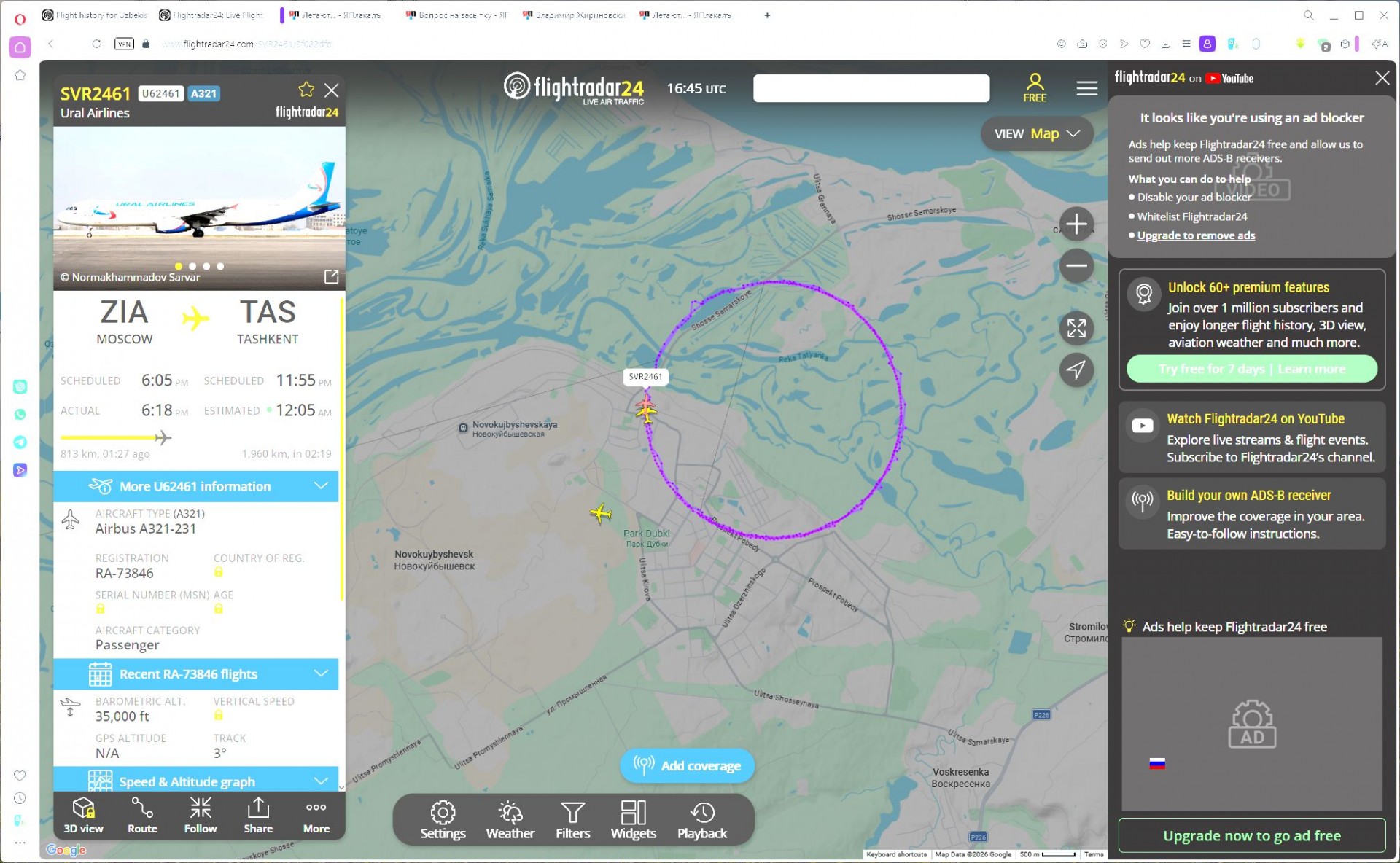Close the YouTube sidebar panel

tap(1382, 78)
